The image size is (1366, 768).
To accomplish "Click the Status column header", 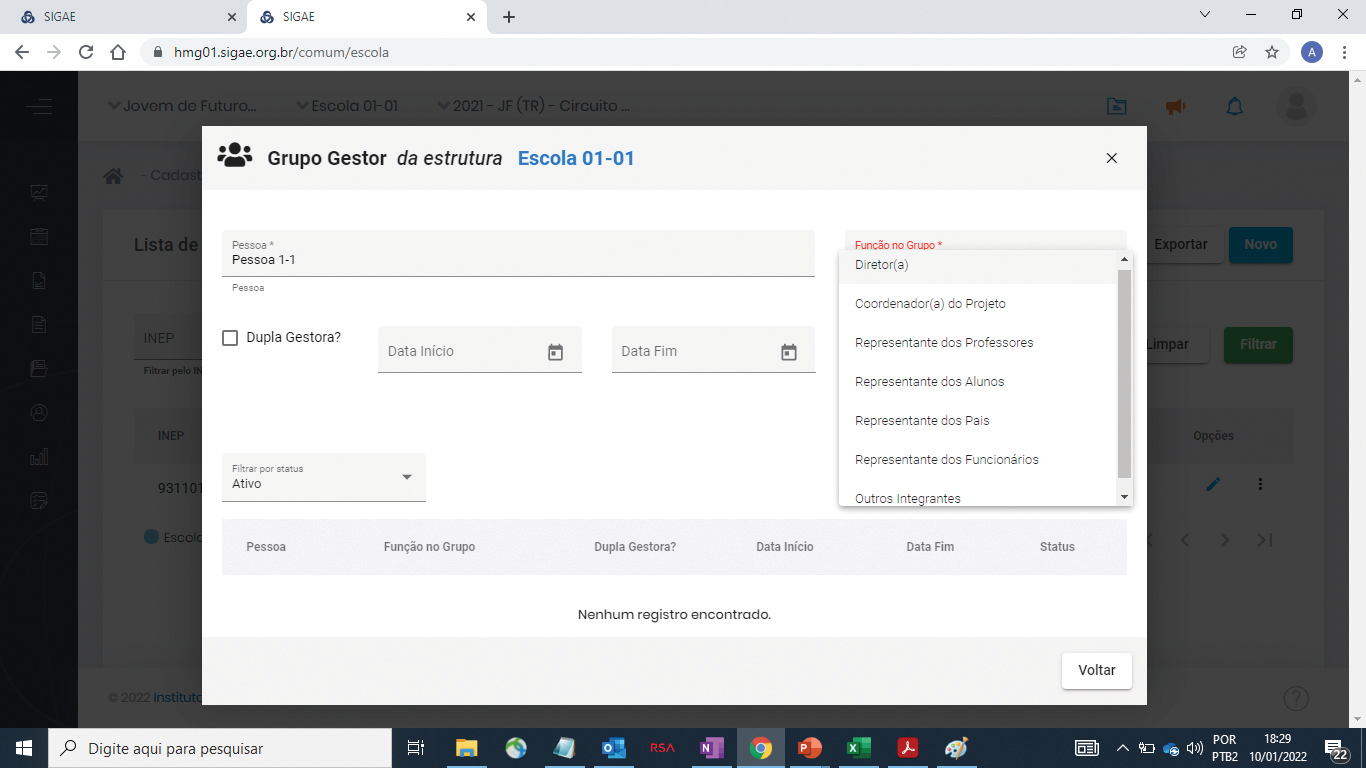I will click(x=1057, y=547).
